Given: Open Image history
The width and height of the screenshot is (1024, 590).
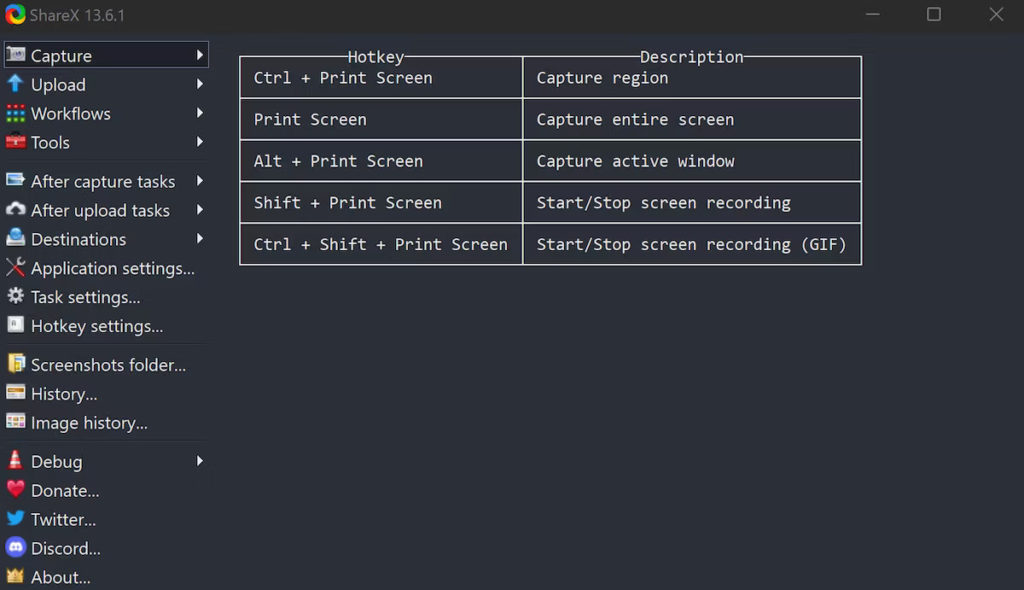Looking at the screenshot, I should point(89,423).
